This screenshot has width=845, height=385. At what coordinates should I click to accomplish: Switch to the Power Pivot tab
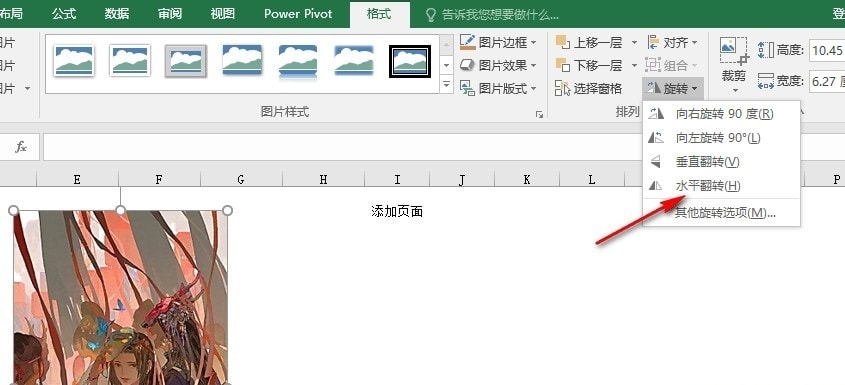tap(298, 14)
